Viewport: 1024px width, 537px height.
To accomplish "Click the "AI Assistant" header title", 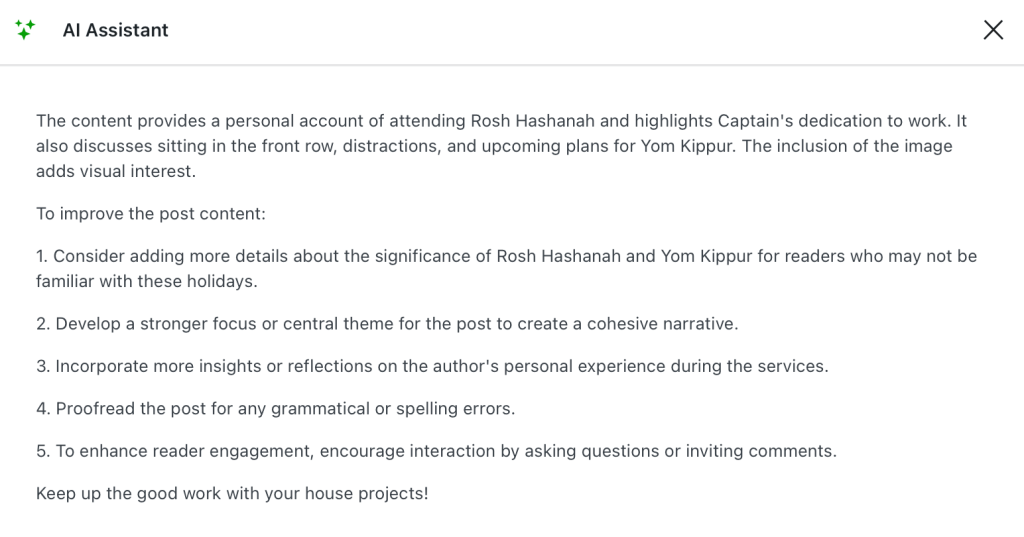I will pyautogui.click(x=115, y=30).
